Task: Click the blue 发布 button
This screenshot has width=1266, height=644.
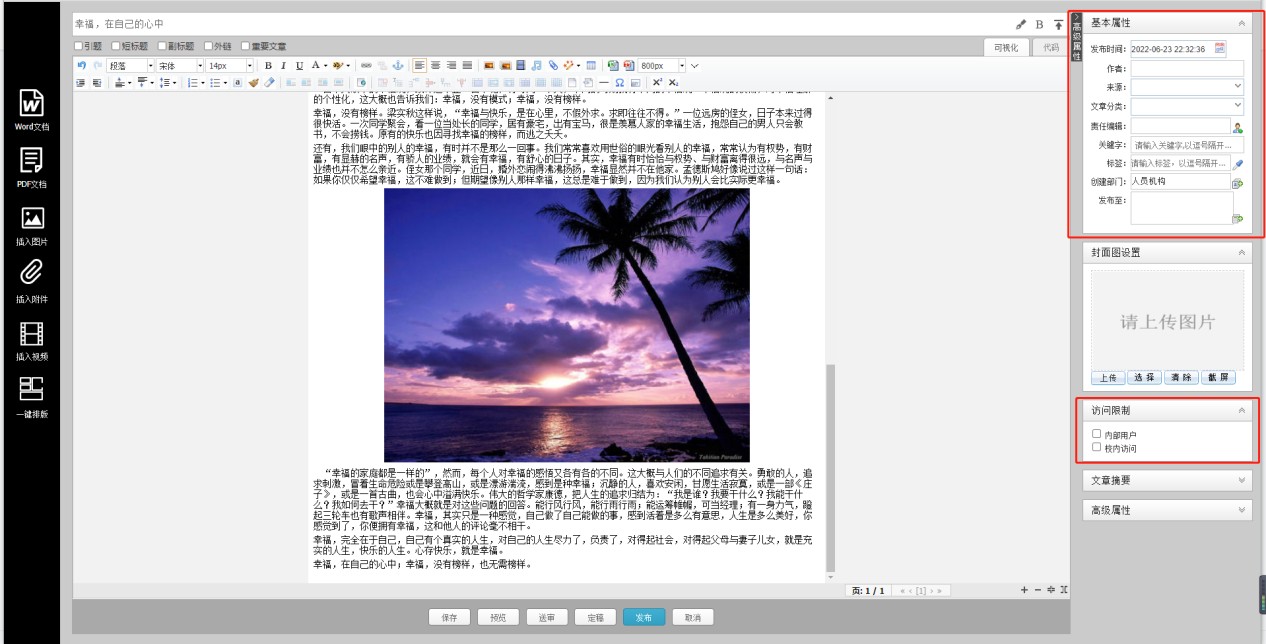Action: click(643, 617)
